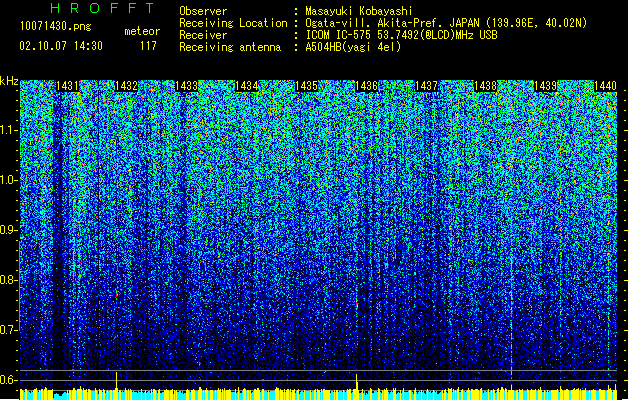Click the 1439 time marker
This screenshot has width=629, height=400.
(546, 86)
